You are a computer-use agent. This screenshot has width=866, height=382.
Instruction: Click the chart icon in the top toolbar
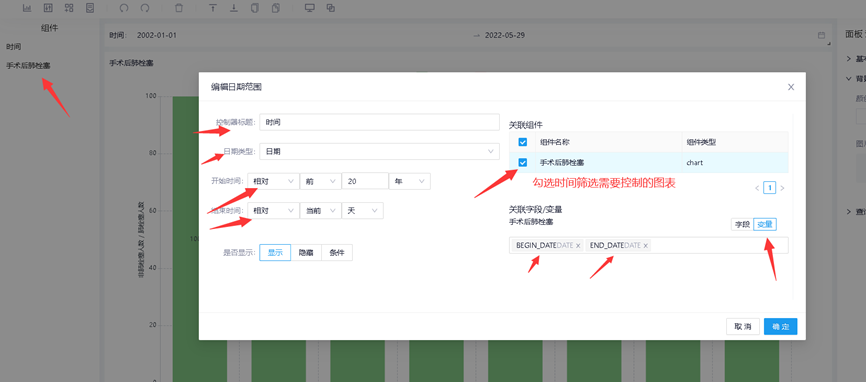tap(27, 8)
